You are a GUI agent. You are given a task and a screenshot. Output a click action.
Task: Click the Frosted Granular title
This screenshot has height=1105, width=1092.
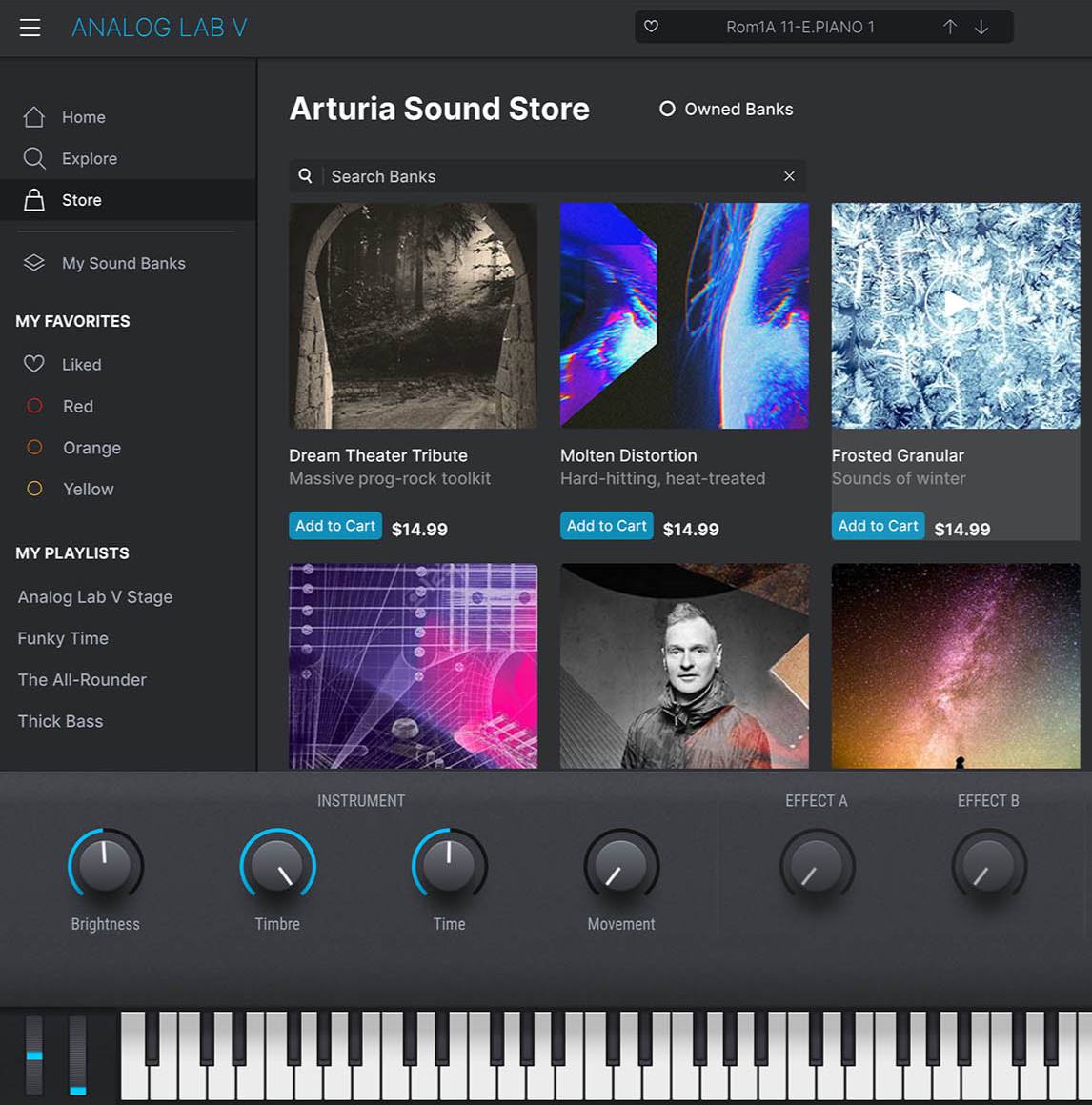[x=899, y=455]
